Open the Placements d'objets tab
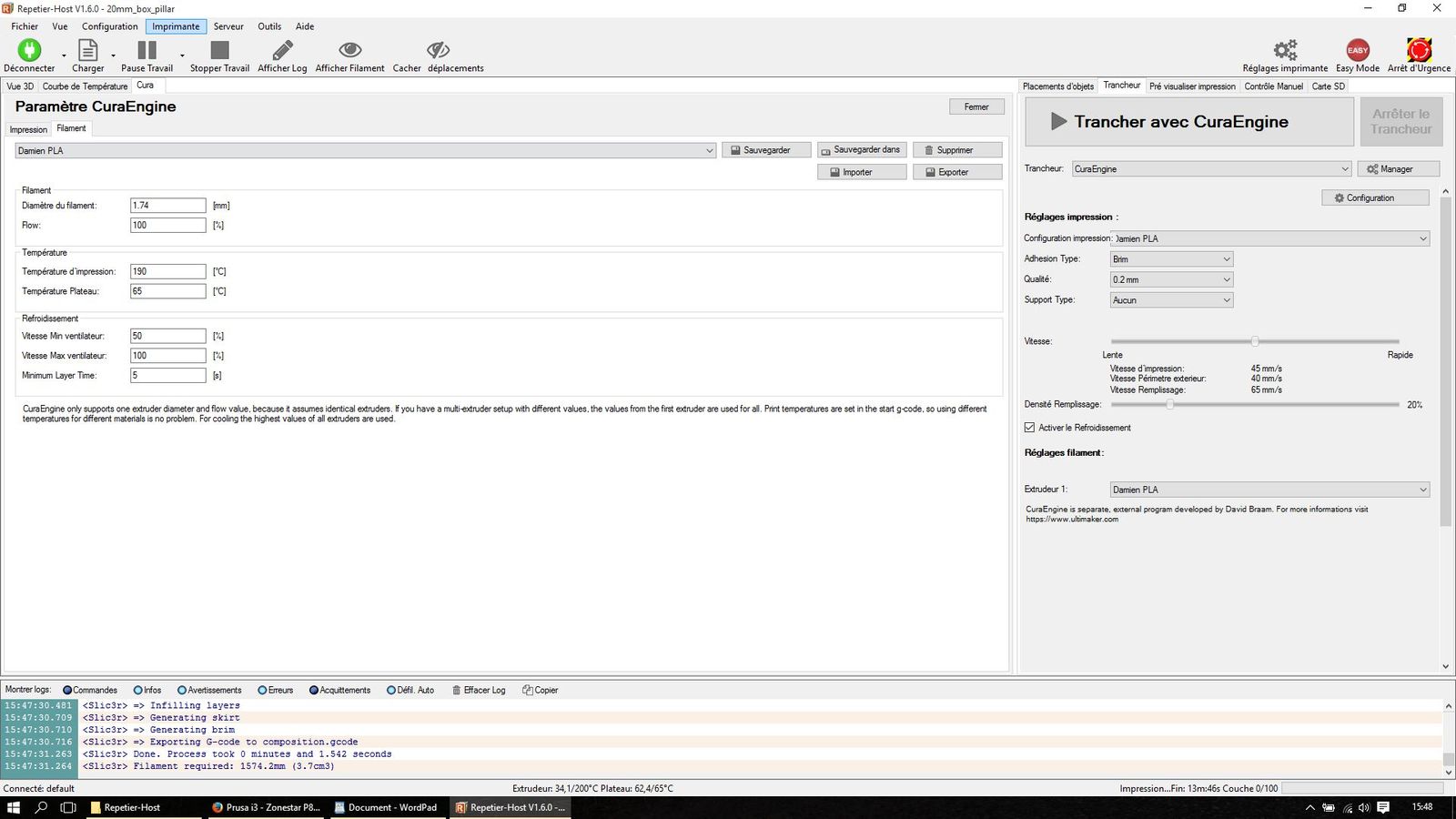 (1058, 86)
